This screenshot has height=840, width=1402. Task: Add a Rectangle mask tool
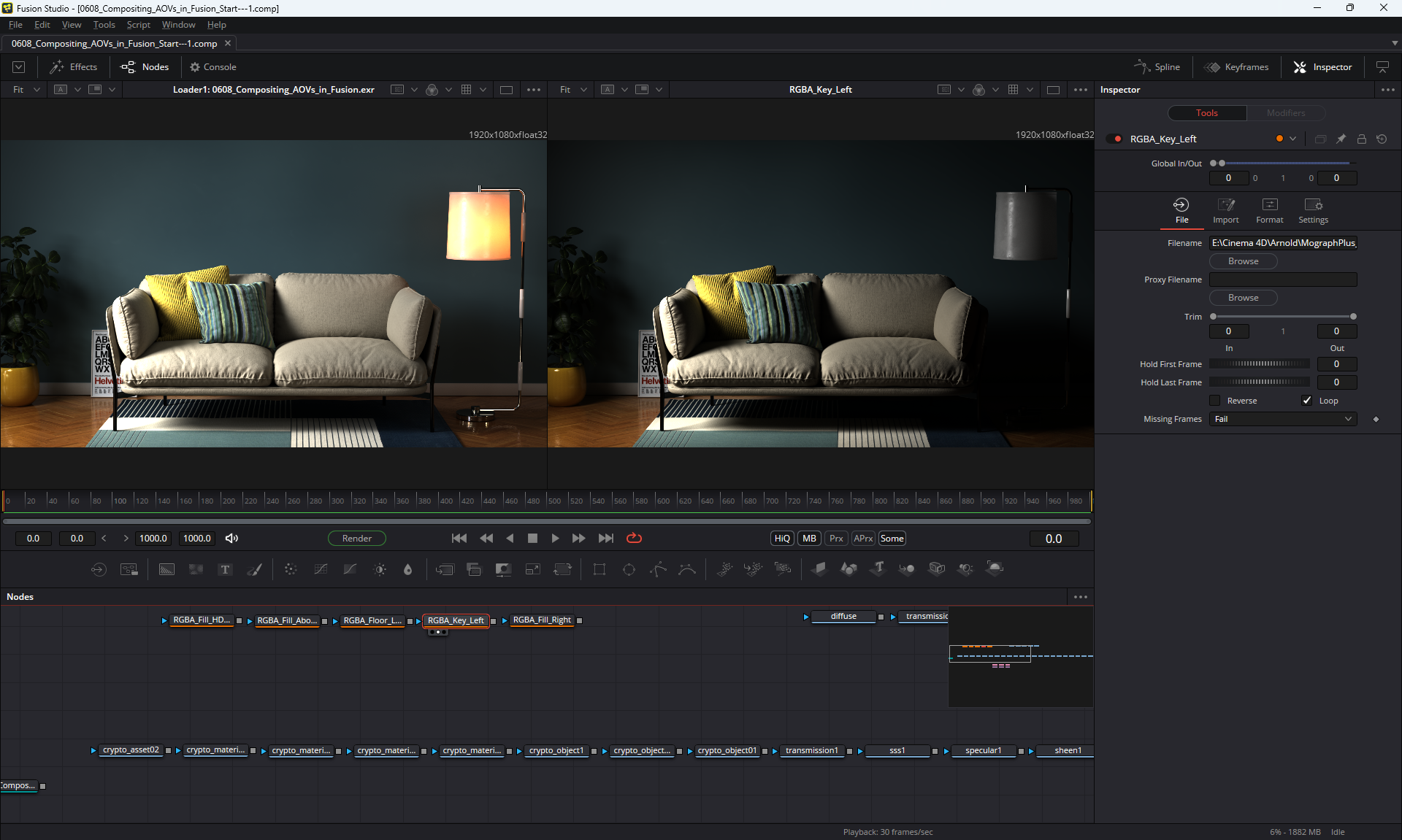point(599,569)
